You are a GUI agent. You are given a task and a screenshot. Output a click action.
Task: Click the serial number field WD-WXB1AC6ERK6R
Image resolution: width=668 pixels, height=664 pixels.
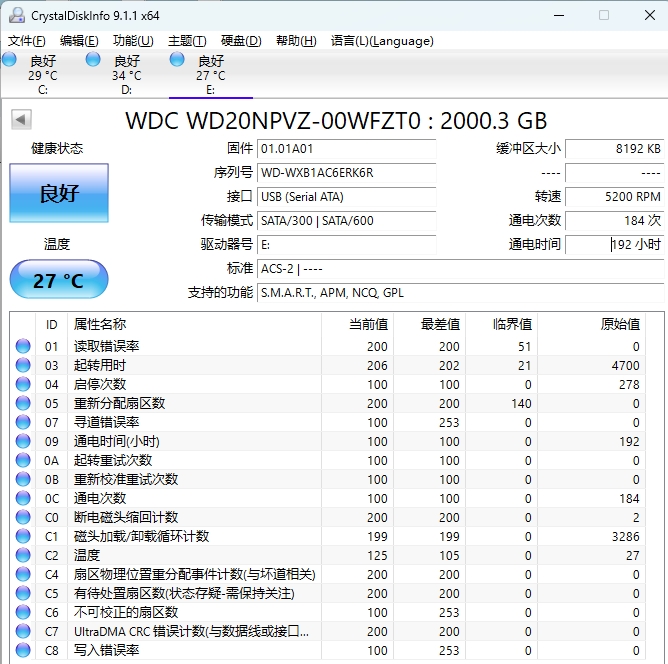click(346, 172)
